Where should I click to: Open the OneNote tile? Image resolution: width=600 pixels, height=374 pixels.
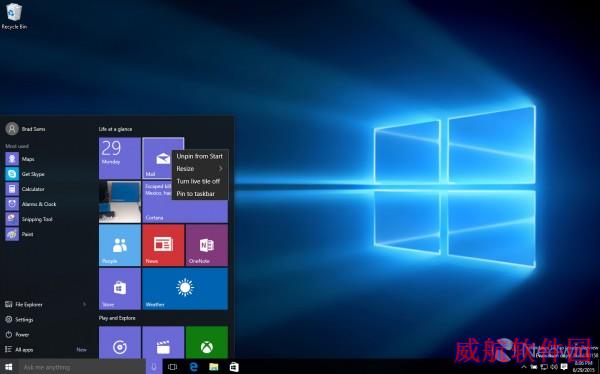click(207, 245)
